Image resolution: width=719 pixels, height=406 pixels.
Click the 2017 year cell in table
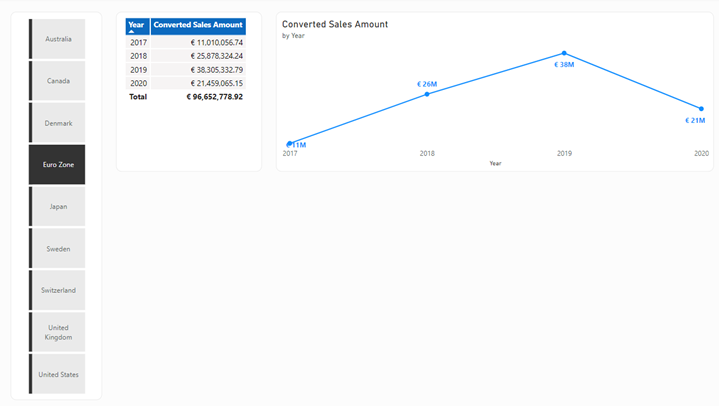[138, 42]
